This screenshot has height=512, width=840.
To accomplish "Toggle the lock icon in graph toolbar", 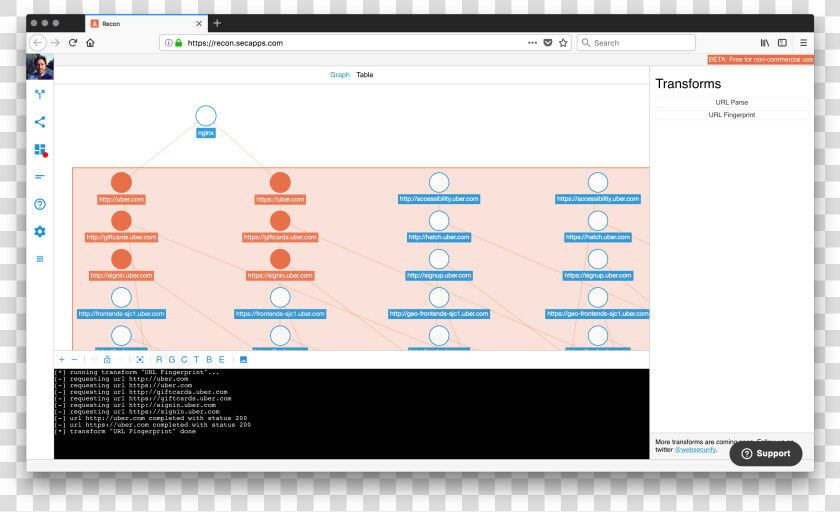I will pyautogui.click(x=107, y=359).
